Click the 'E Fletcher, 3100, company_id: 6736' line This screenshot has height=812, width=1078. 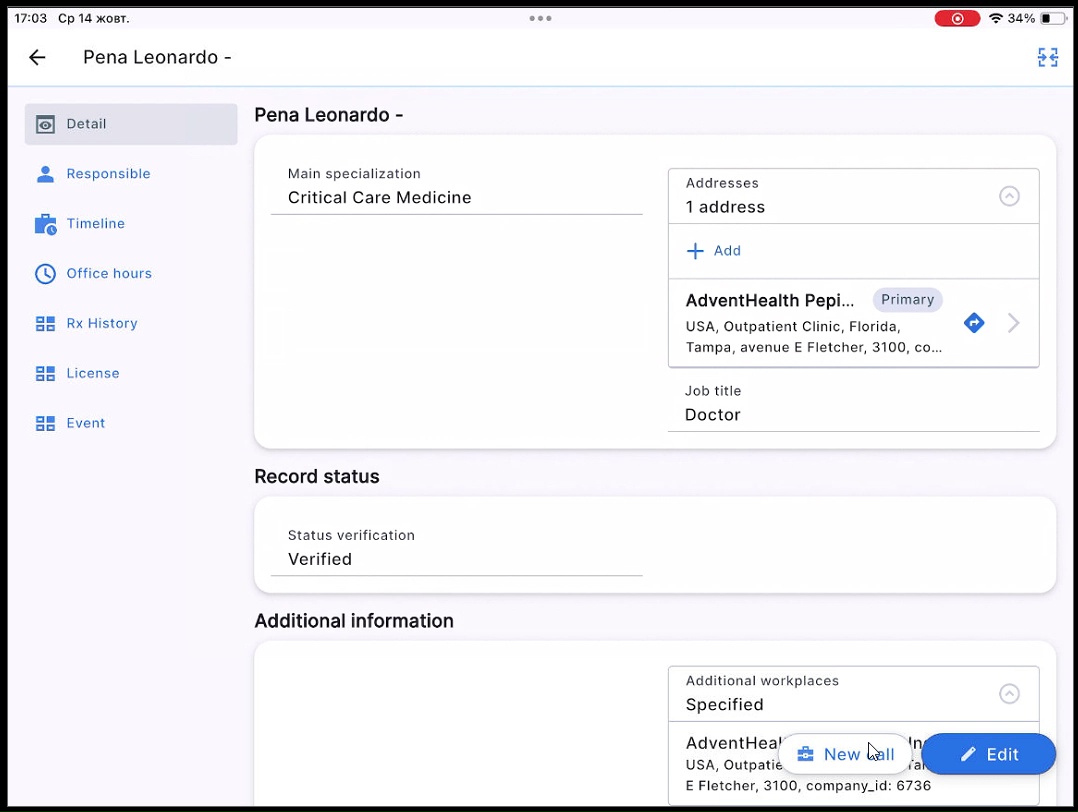coord(808,786)
